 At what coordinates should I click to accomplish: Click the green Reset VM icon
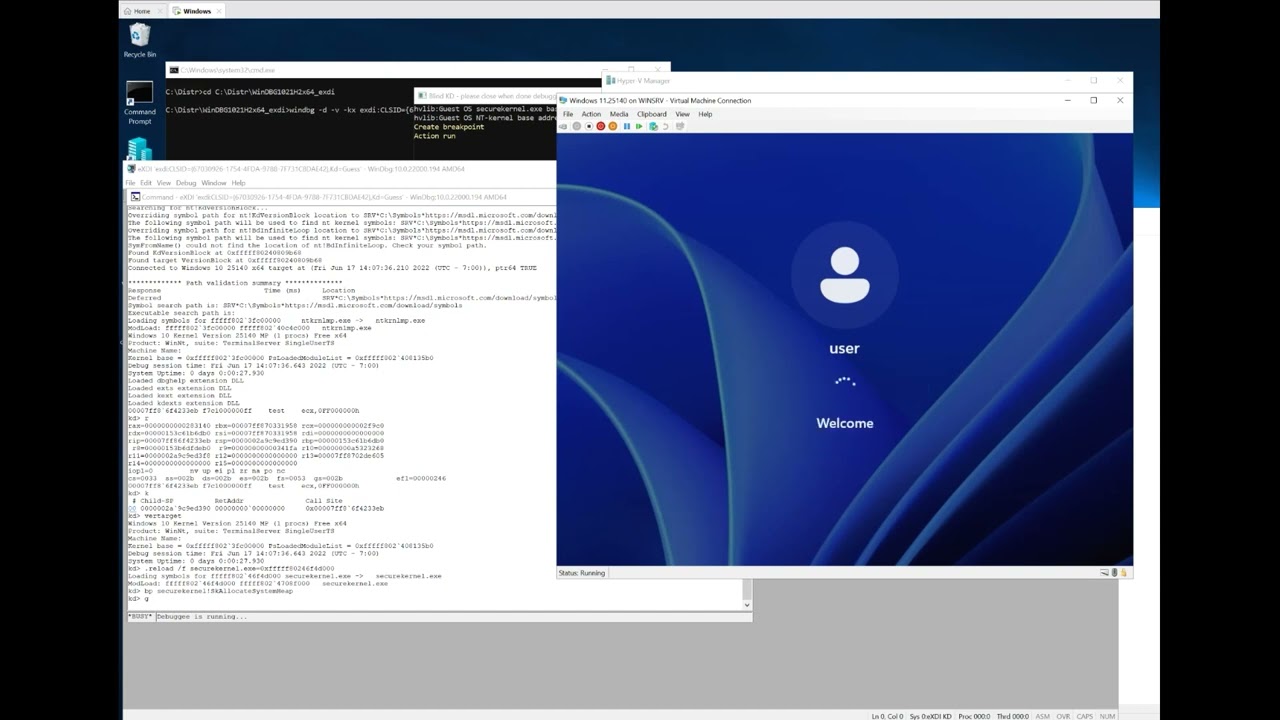pos(639,126)
